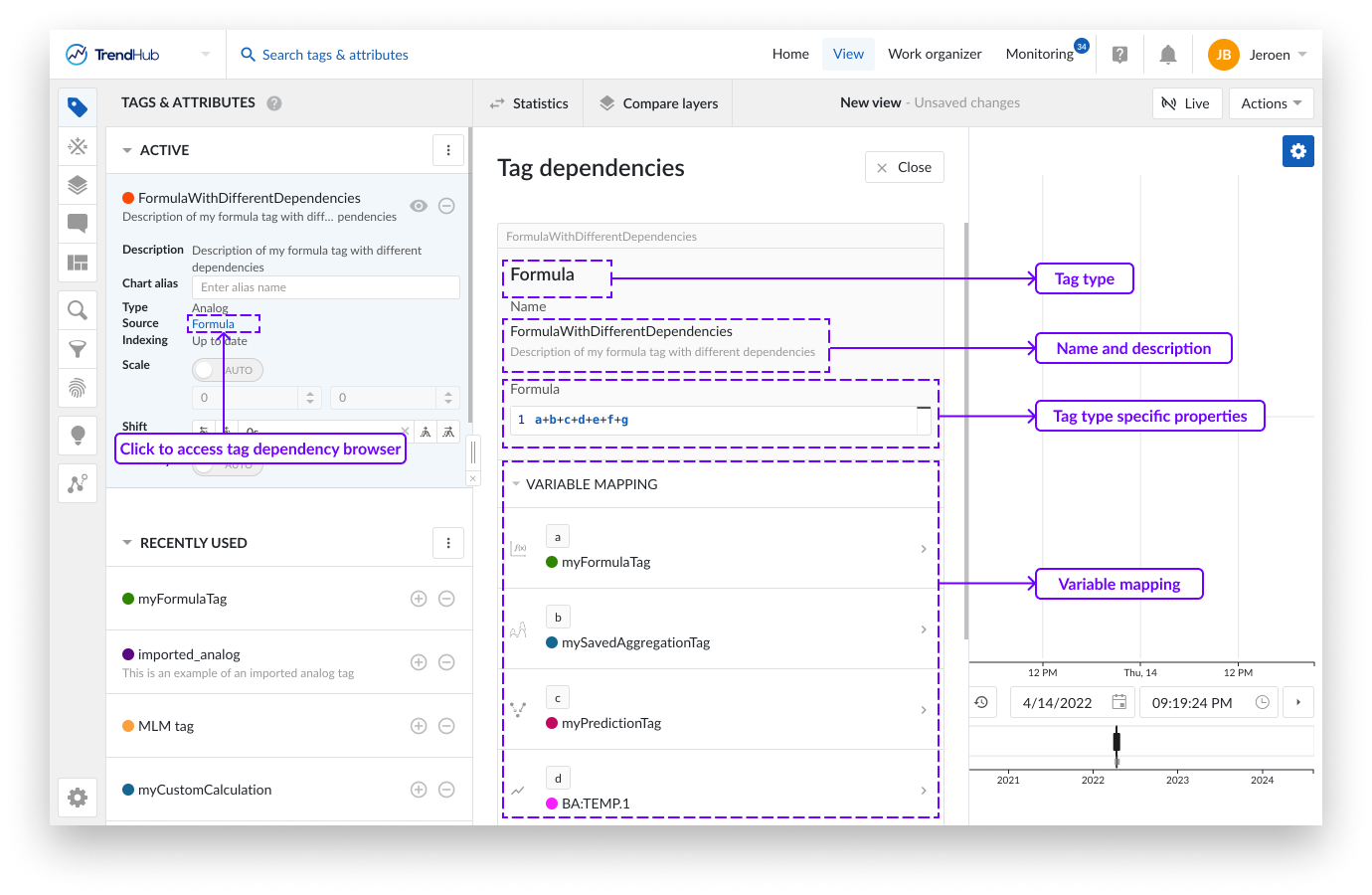Click the notifications bell icon
Screen dimensions: 1372x895
click(x=1168, y=55)
